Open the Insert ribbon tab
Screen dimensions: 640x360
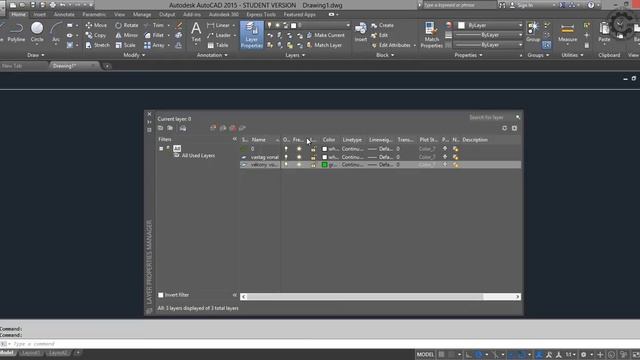point(40,14)
